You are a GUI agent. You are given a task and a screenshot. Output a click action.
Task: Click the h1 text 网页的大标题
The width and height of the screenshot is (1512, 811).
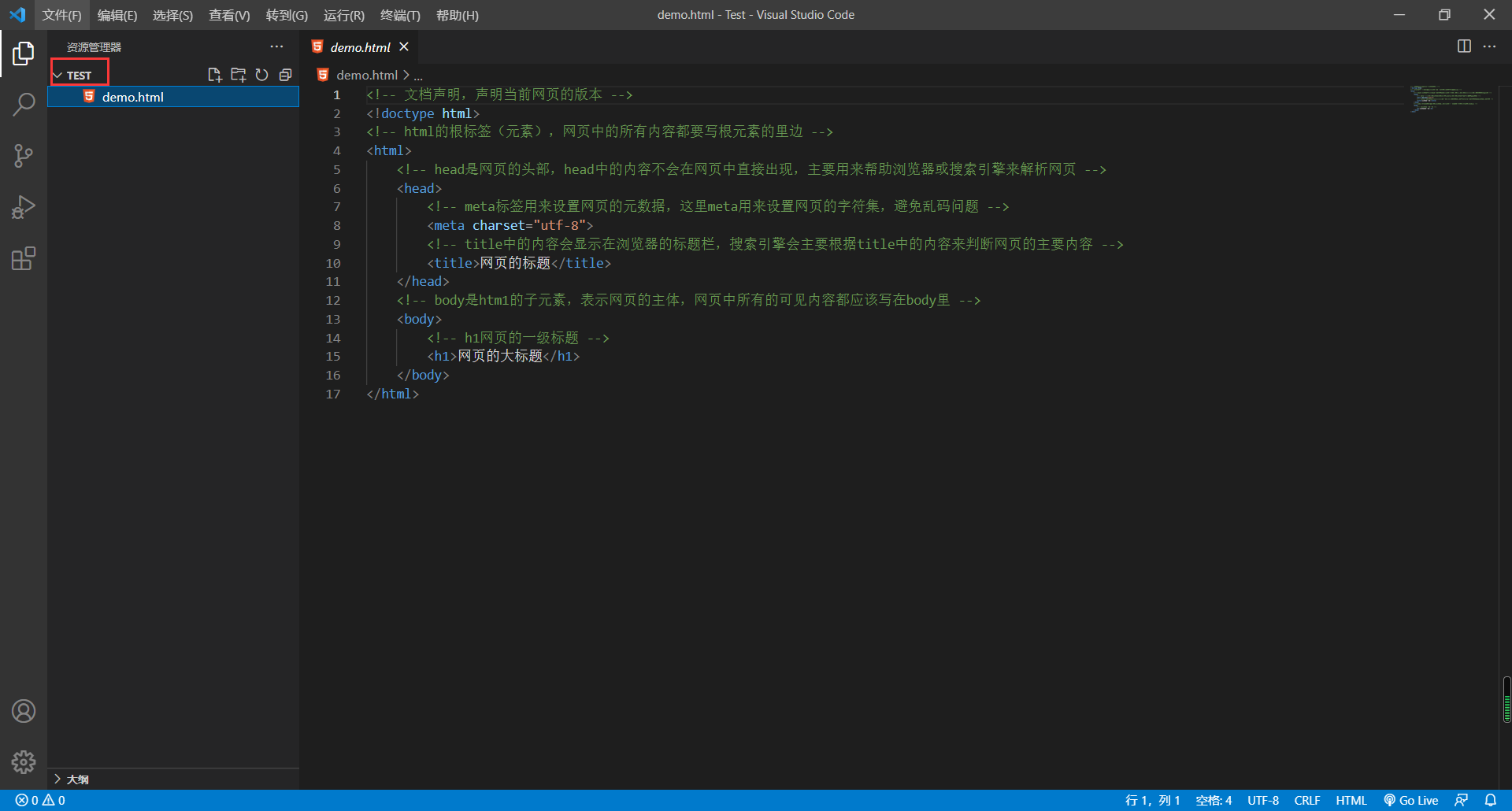coord(500,356)
